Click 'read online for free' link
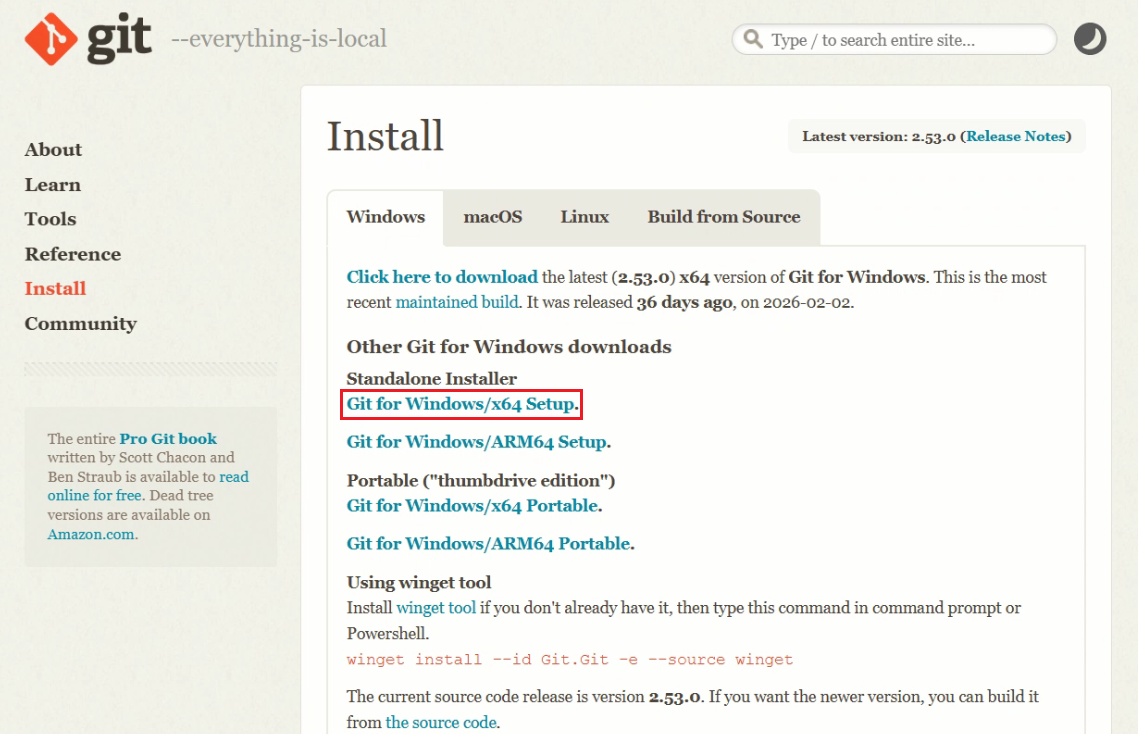Viewport: 1138px width, 734px height. coord(148,486)
